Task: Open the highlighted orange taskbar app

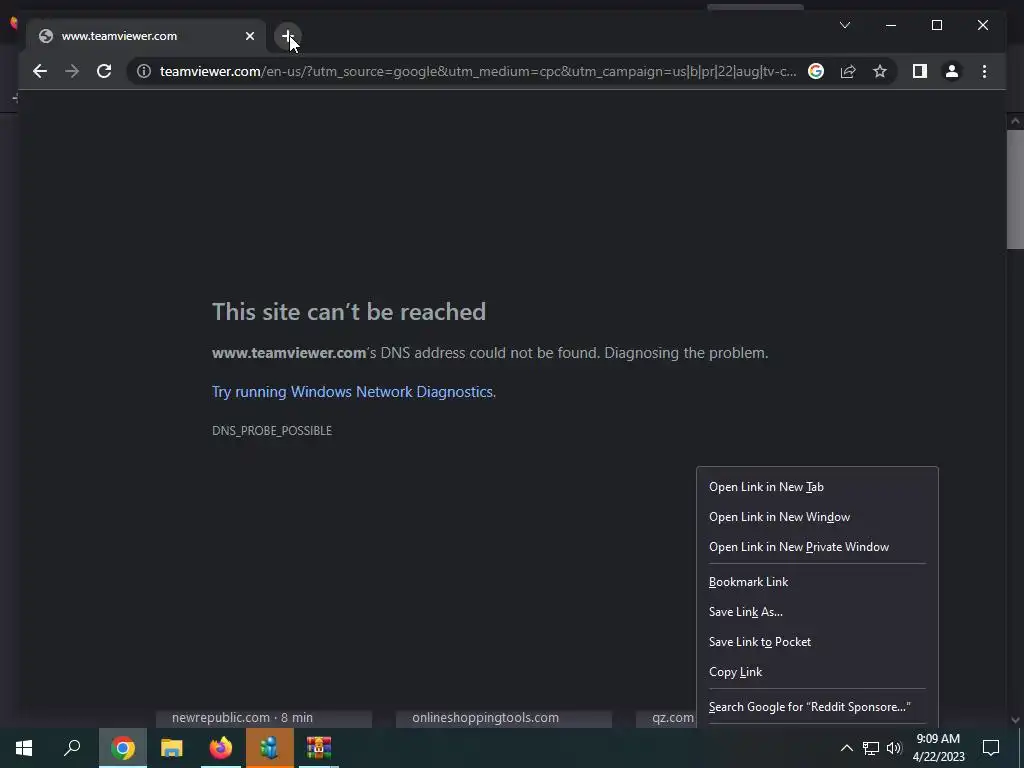Action: pos(270,748)
